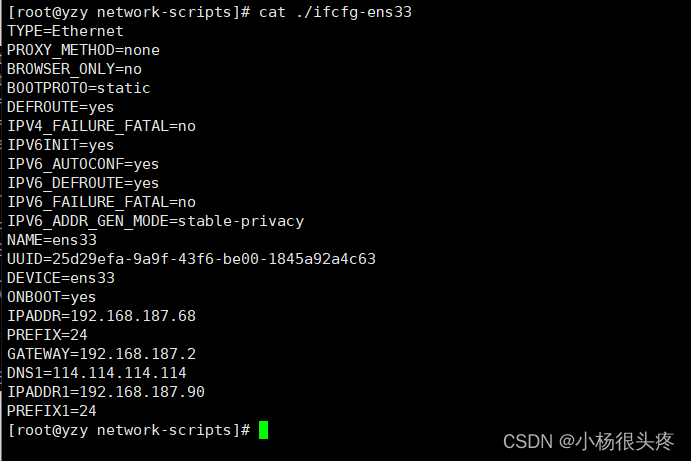
Task: Click the BOOTPROTO=static line
Action: pyautogui.click(x=78, y=88)
